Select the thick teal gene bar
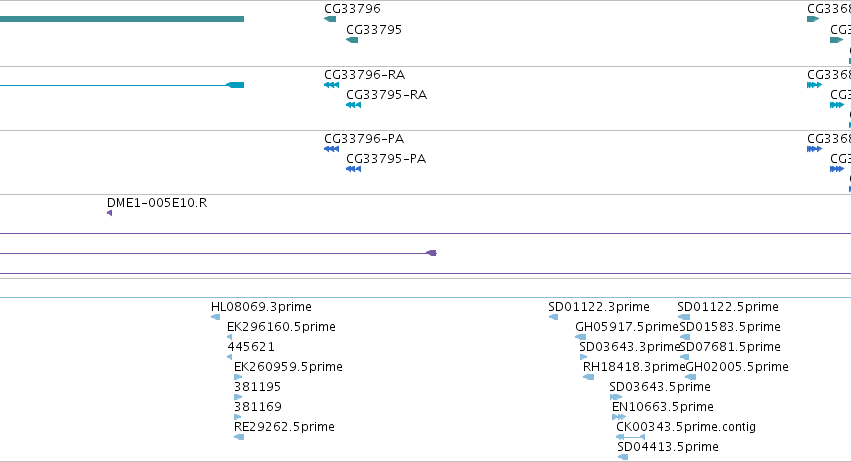The image size is (851, 462). 122,19
